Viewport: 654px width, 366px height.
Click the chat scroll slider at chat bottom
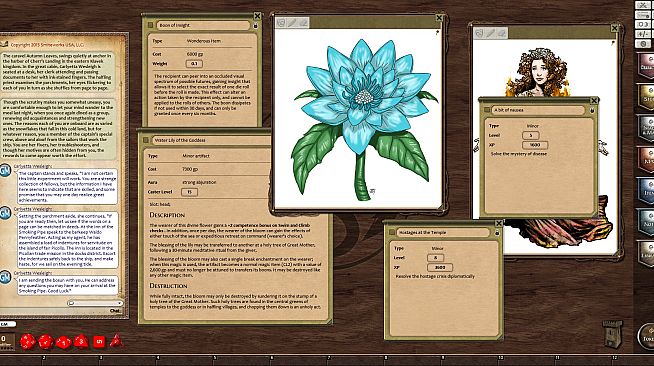pyautogui.click(x=95, y=303)
